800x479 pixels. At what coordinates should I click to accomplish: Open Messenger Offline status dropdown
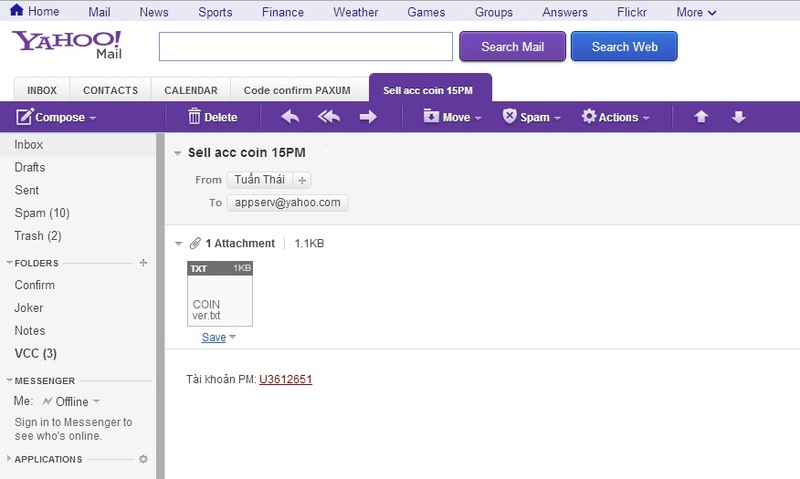(x=96, y=401)
